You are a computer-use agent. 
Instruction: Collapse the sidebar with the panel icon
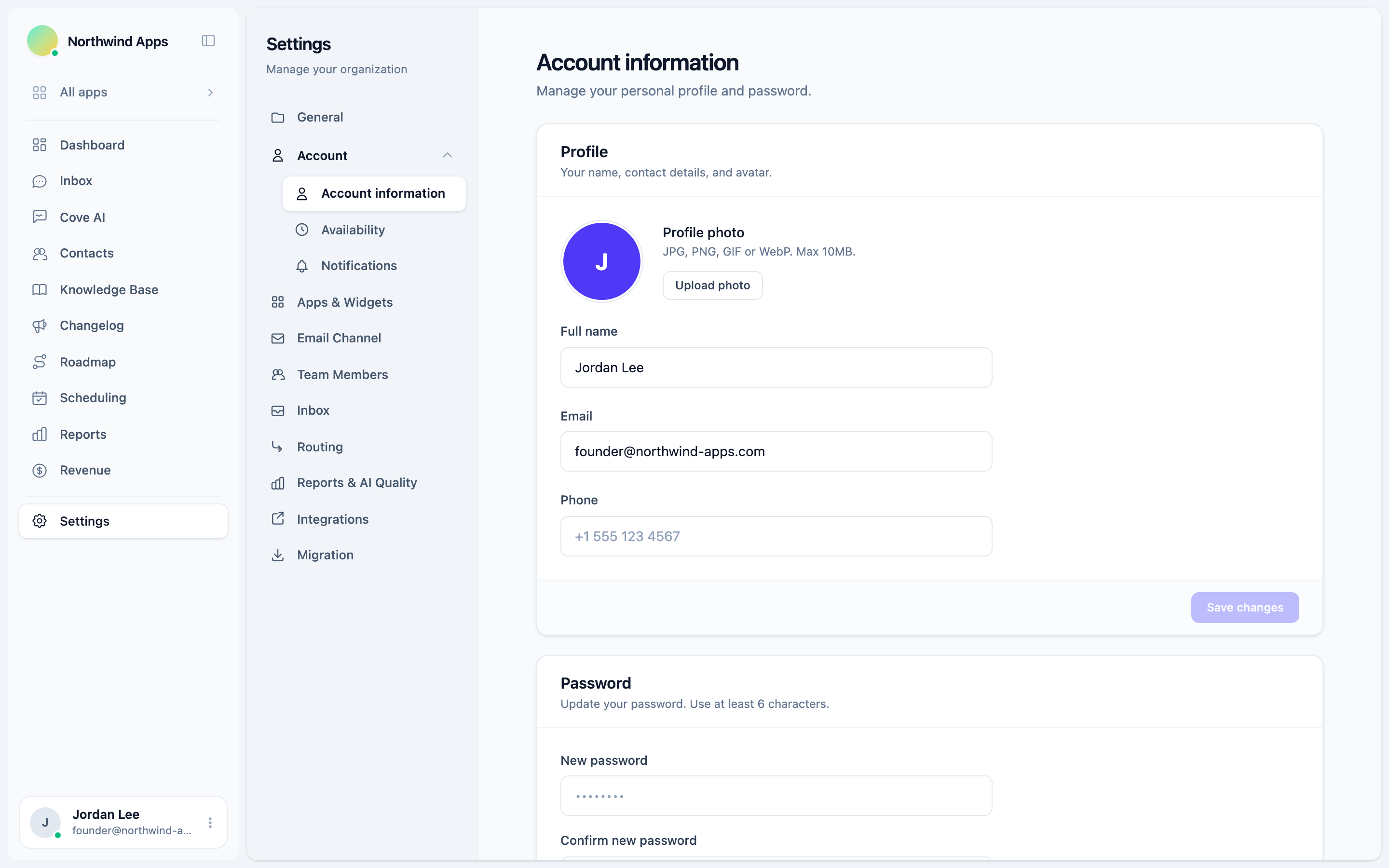[208, 41]
